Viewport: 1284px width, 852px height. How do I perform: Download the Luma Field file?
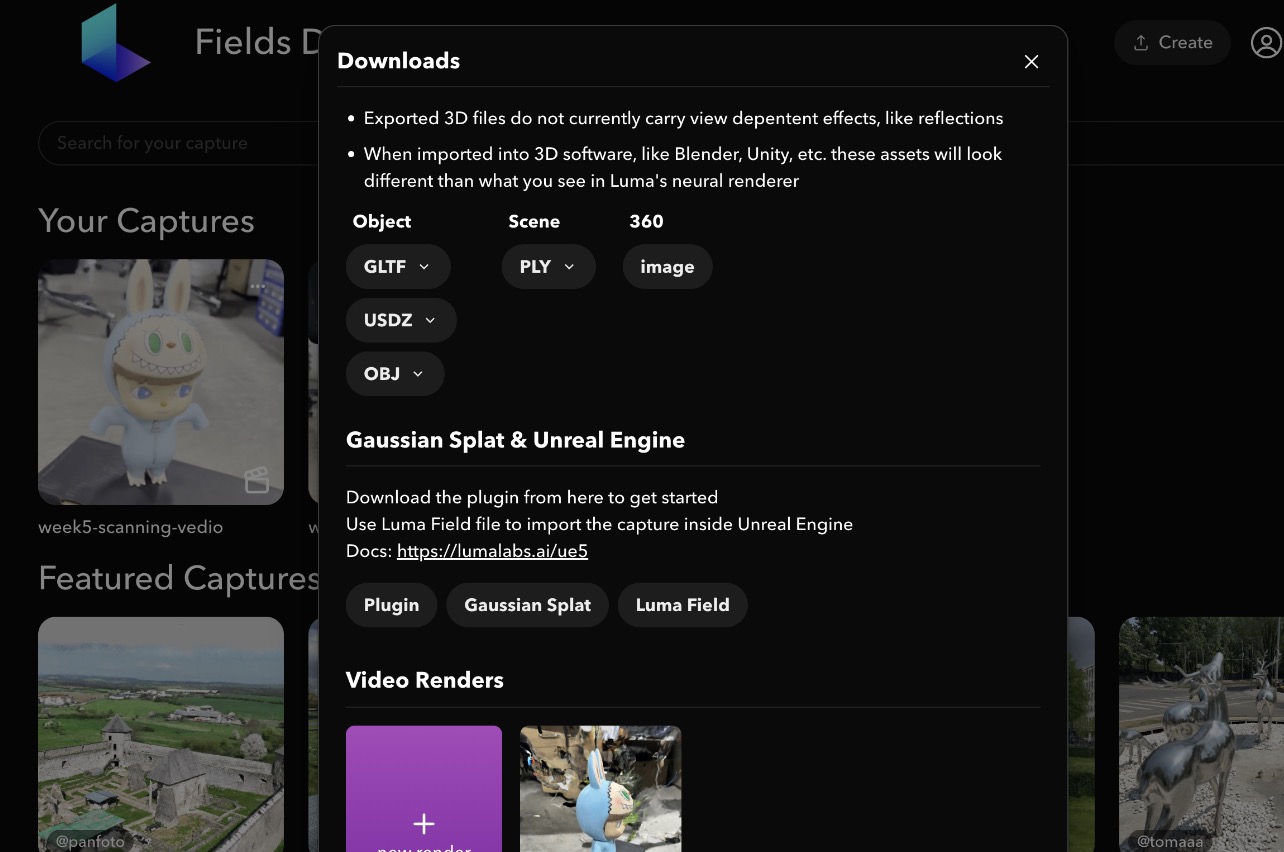682,605
